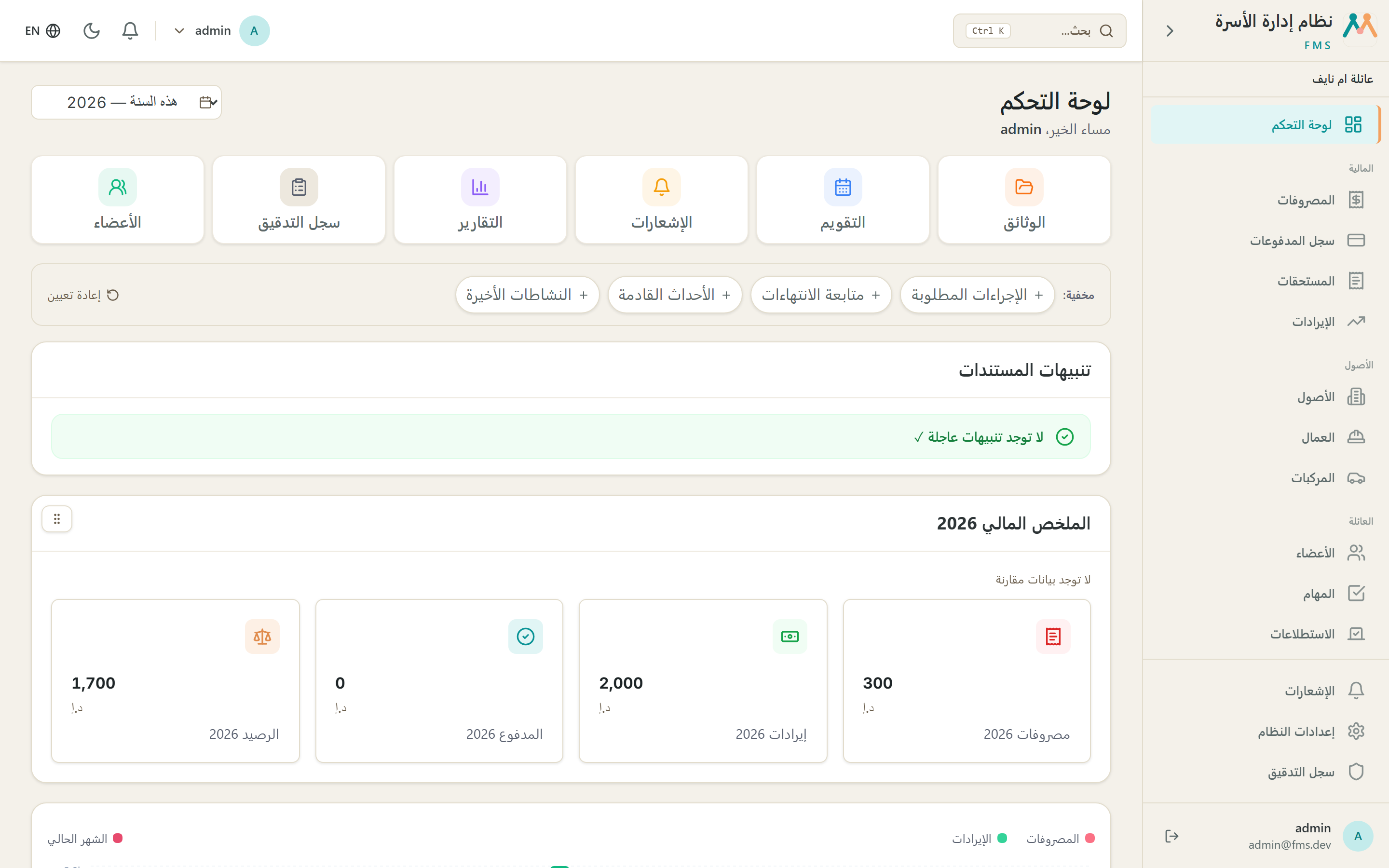Open الإشعارات notifications quick card
Viewport: 1389px width, 868px height.
(661, 200)
